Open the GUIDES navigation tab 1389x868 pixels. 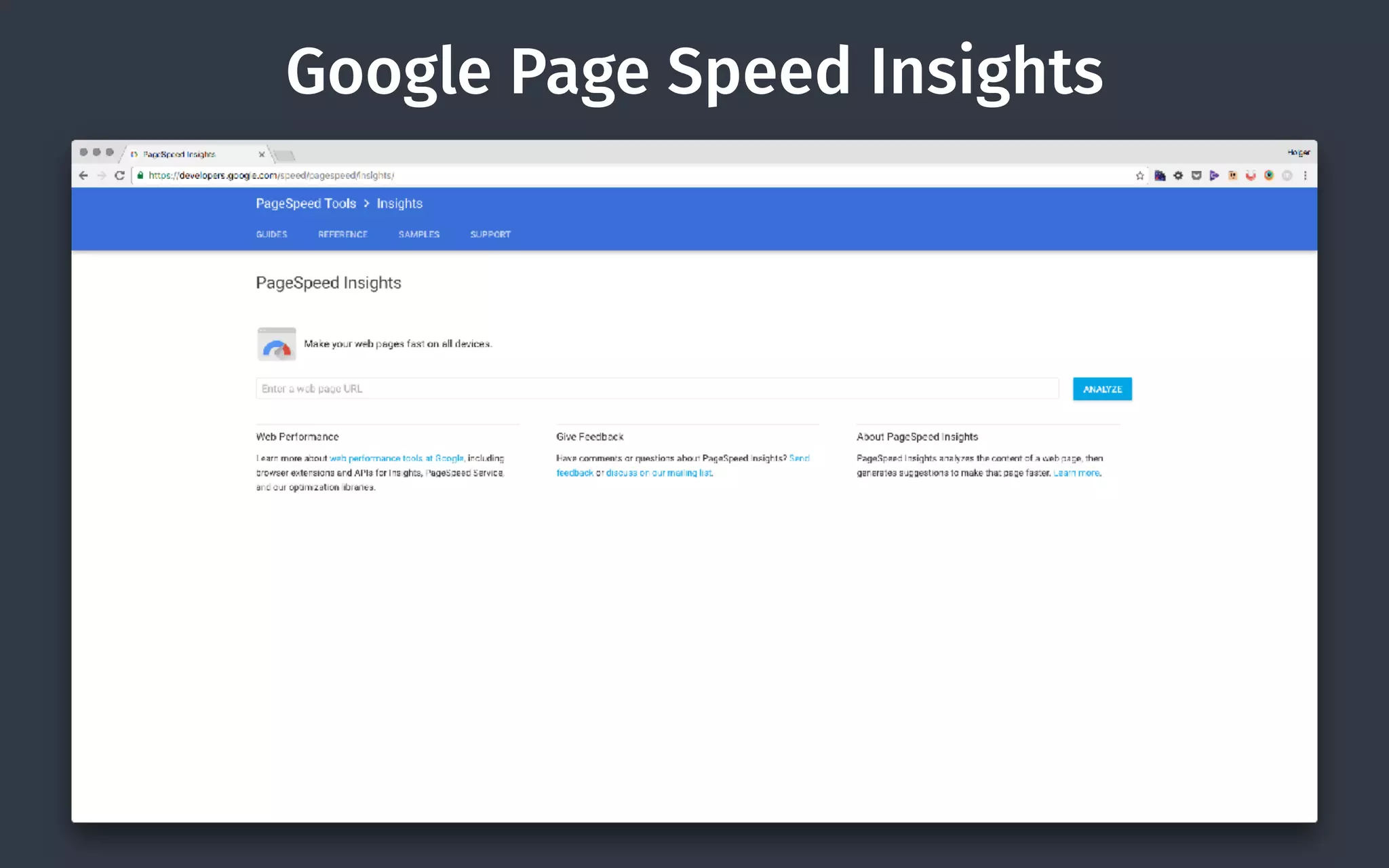tap(272, 234)
